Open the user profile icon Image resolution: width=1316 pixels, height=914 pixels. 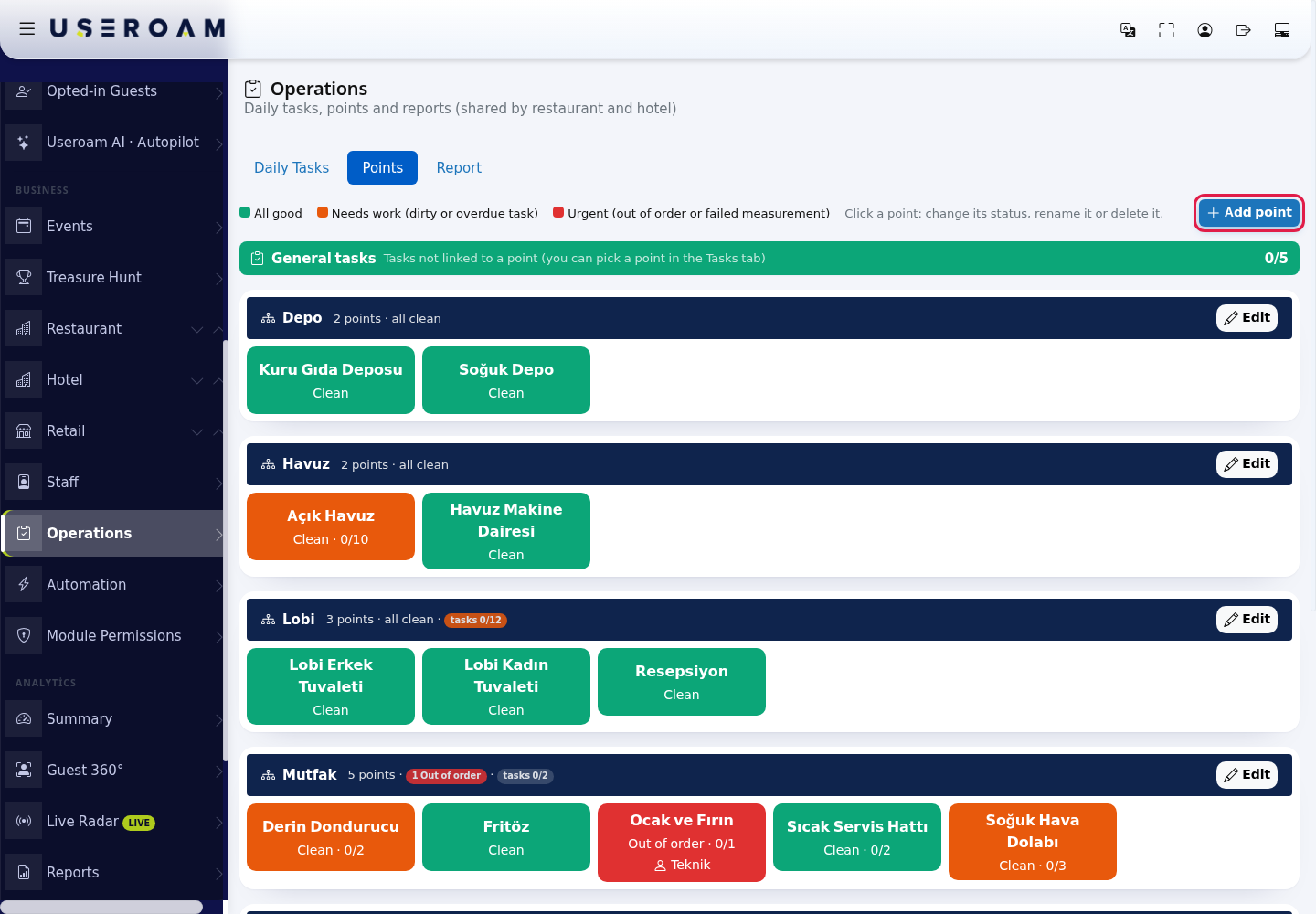click(x=1205, y=30)
